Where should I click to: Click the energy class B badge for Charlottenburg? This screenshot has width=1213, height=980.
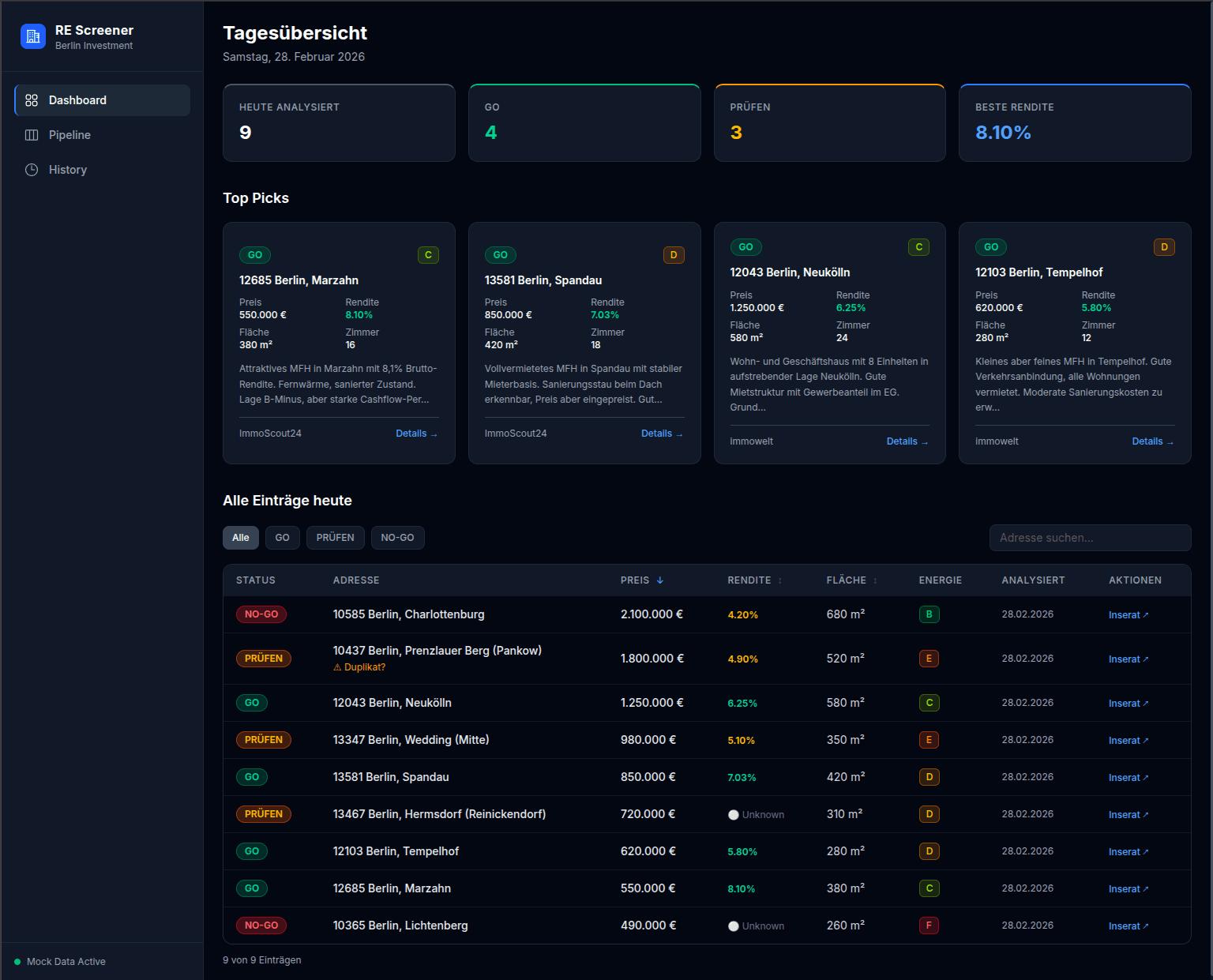coord(929,614)
